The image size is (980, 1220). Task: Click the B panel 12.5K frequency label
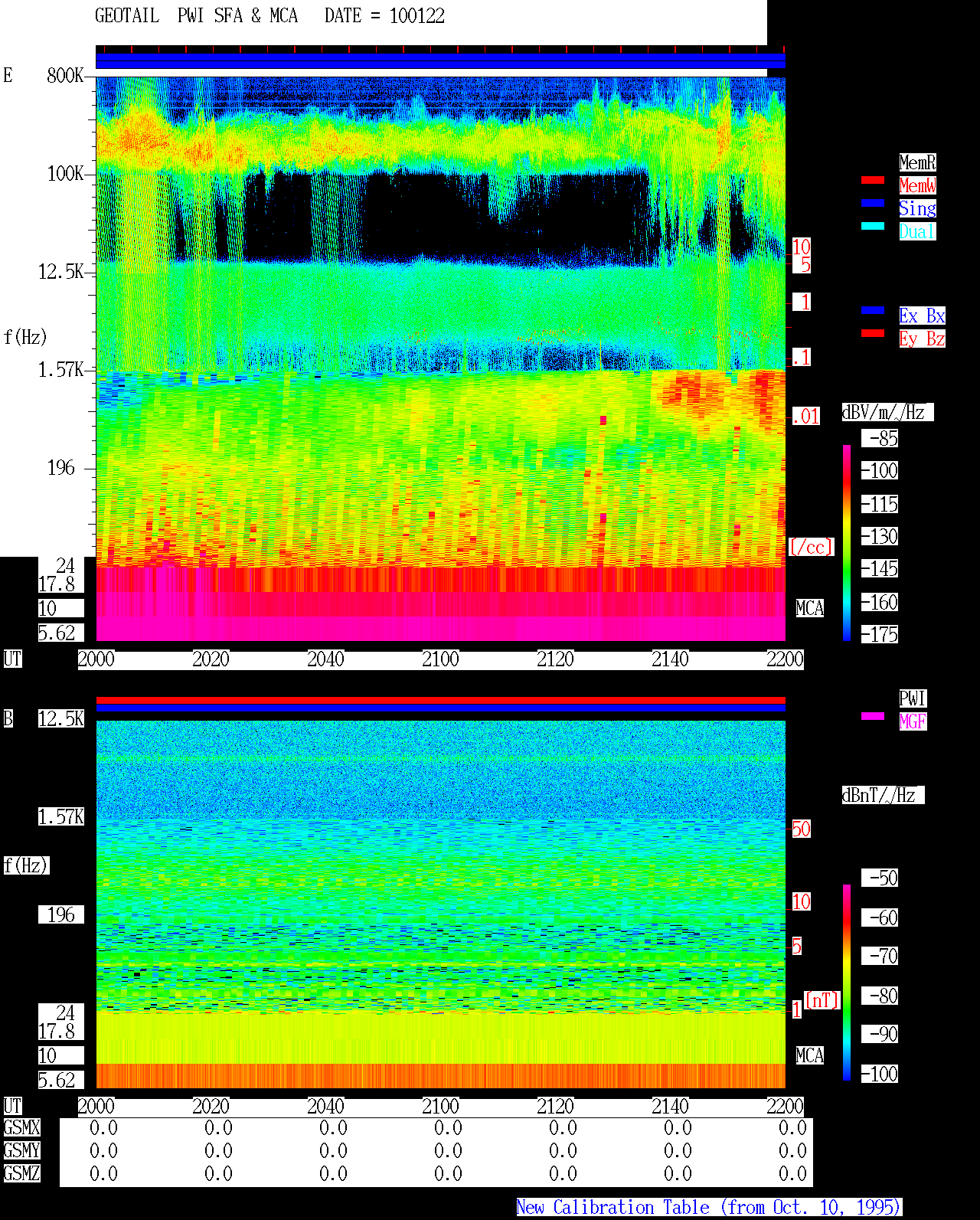pyautogui.click(x=61, y=719)
